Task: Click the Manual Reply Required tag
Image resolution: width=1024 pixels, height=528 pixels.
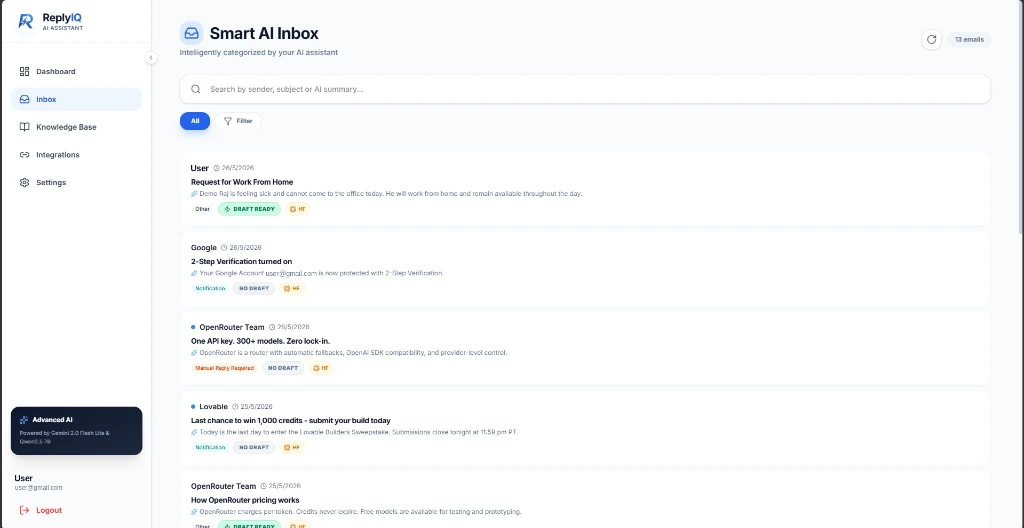Action: [224, 368]
